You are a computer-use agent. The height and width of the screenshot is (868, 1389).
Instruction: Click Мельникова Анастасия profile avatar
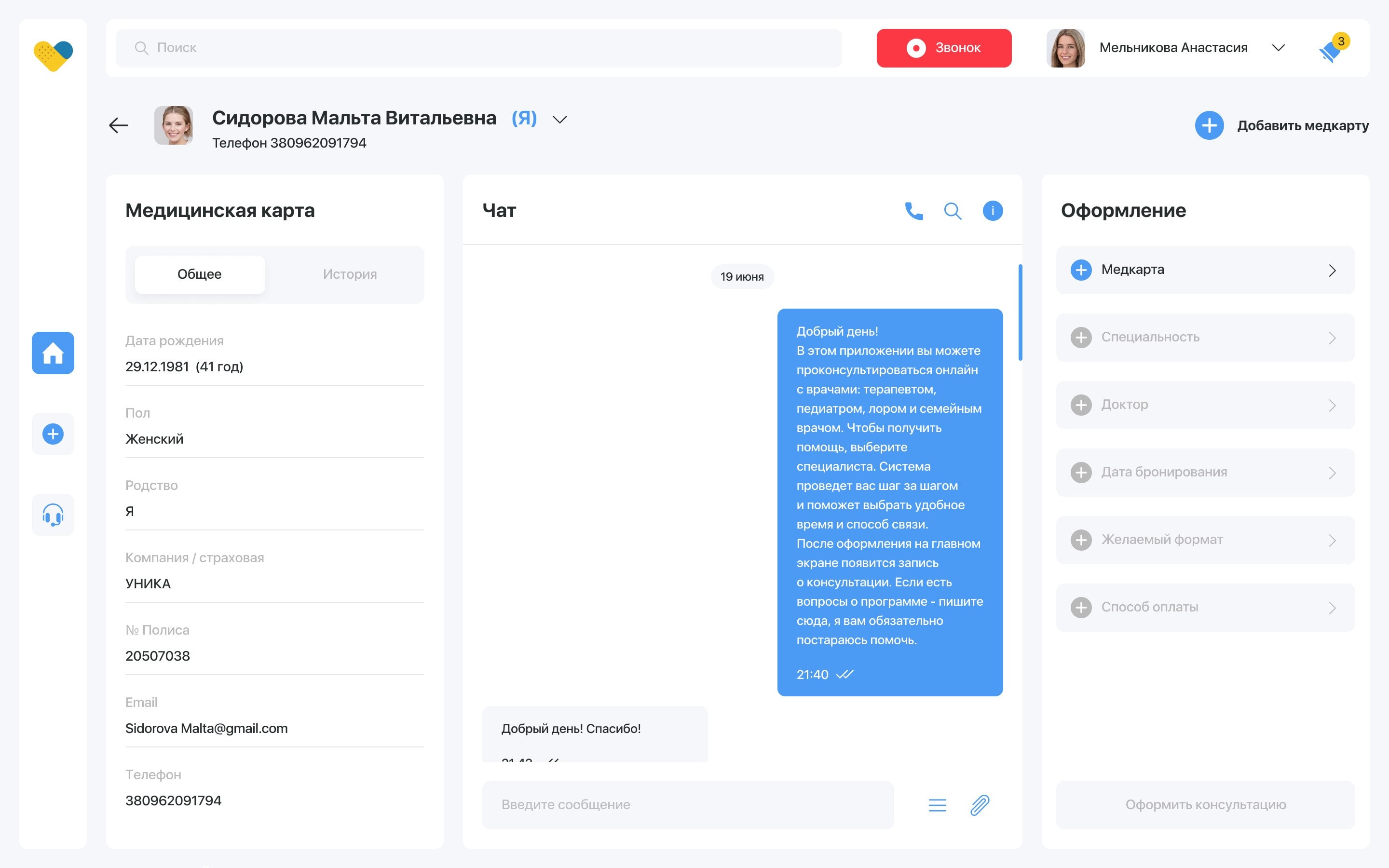click(x=1065, y=48)
